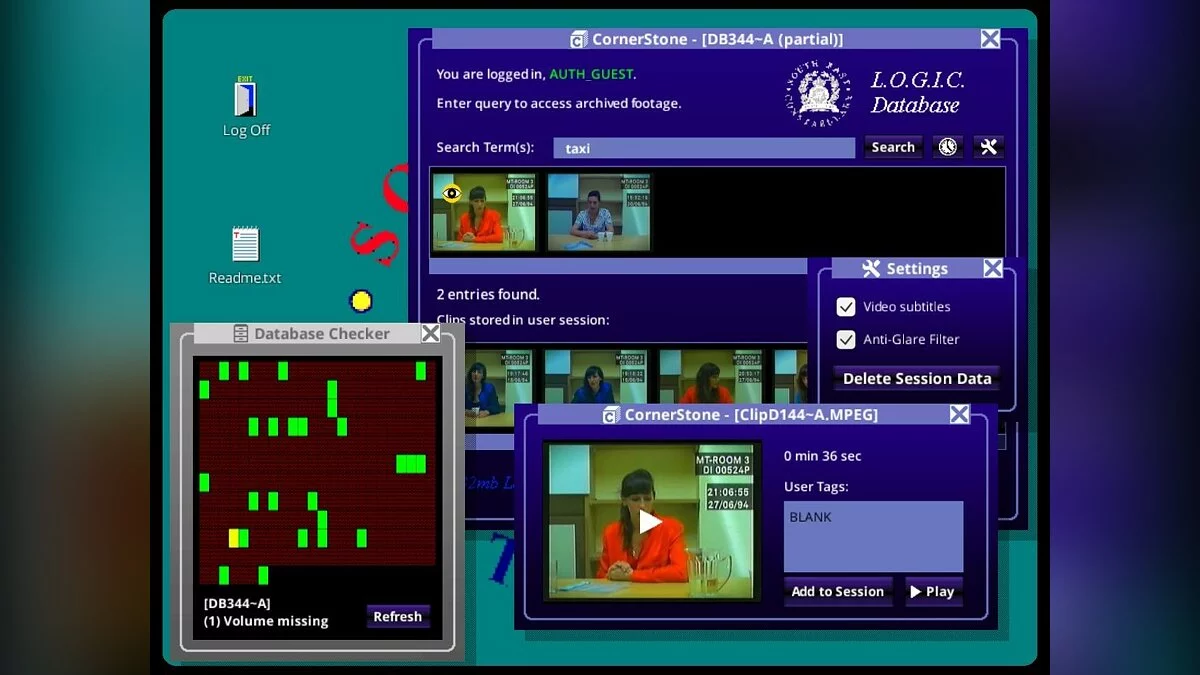Viewport: 1200px width, 675px height.
Task: Click the CornerStone icon in main title bar
Action: pyautogui.click(x=578, y=39)
